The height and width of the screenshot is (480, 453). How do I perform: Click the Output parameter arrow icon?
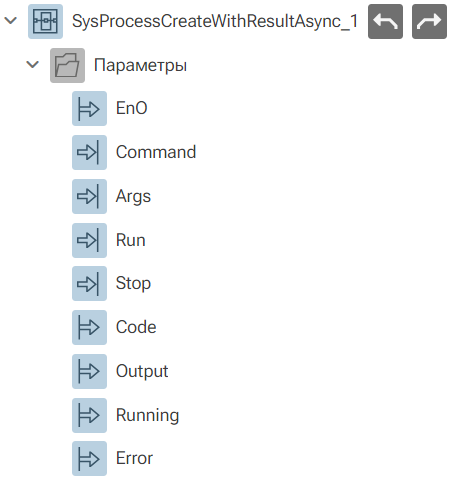click(x=89, y=371)
